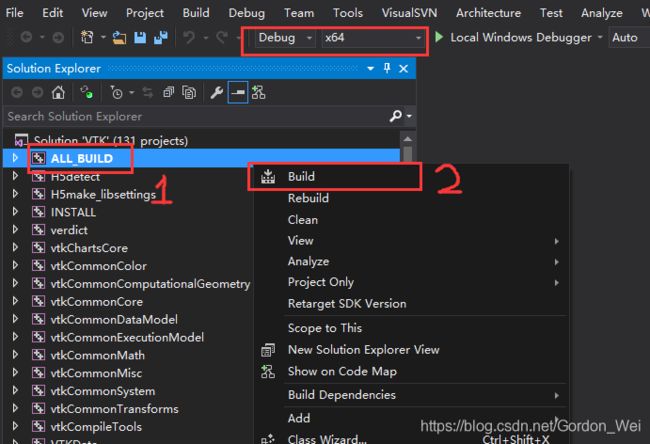Select the vtkCommonDataModel project

114,319
